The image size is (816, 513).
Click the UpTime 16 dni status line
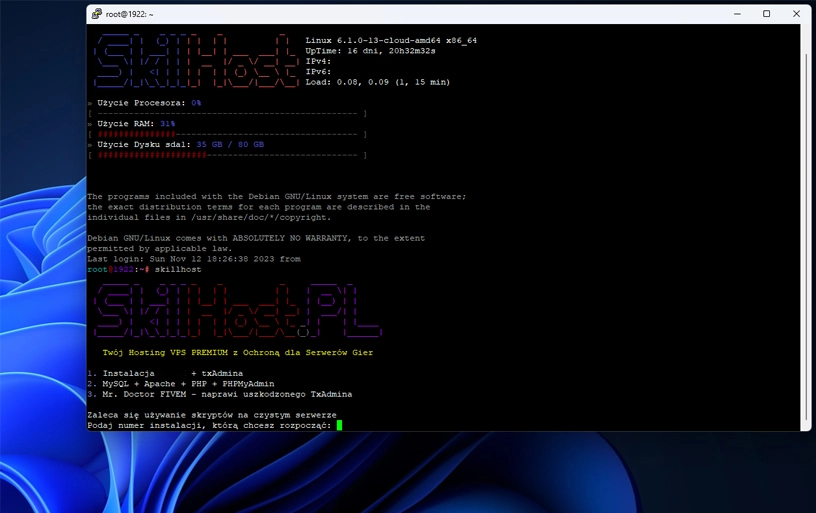coord(370,51)
